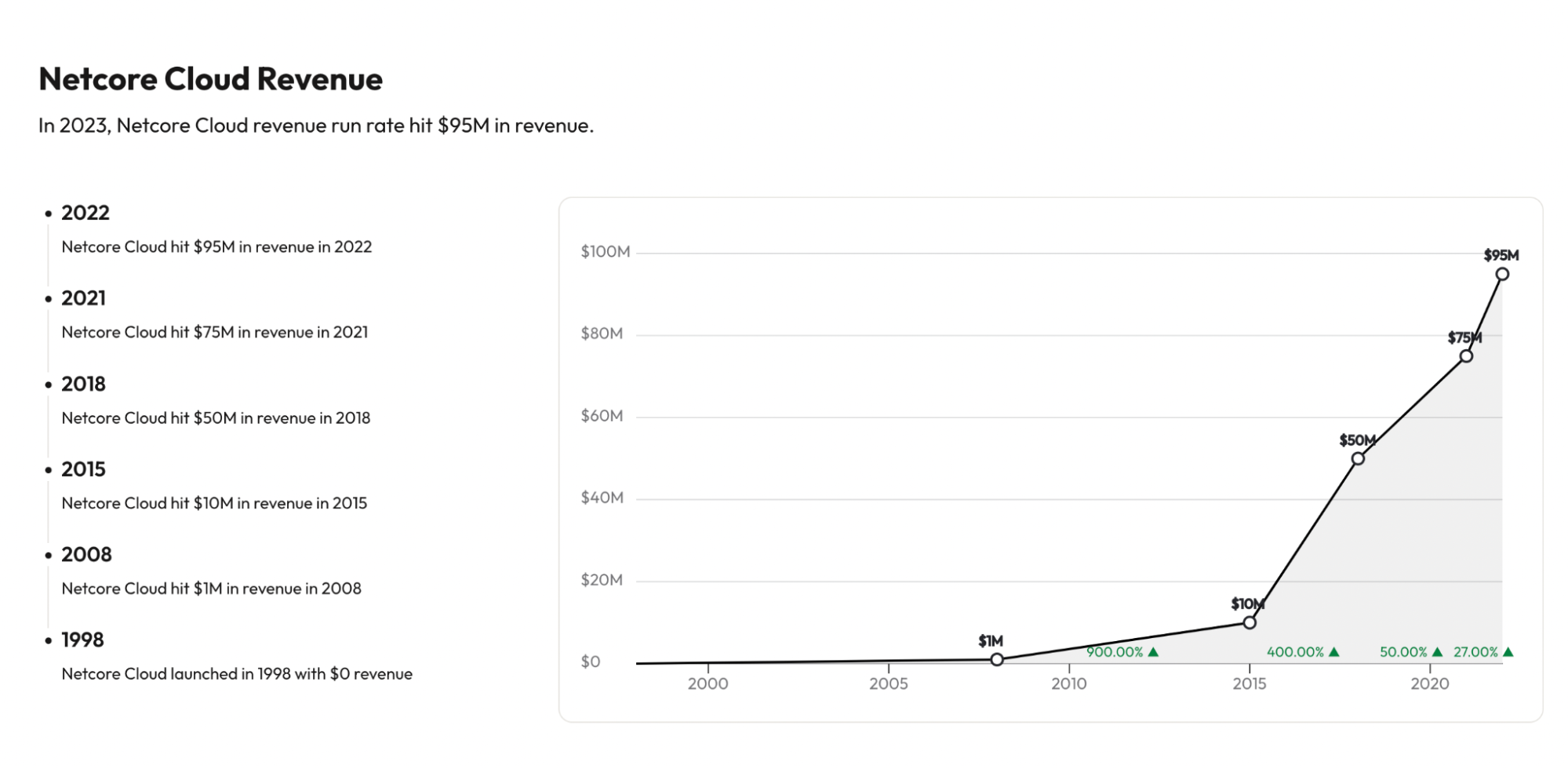1568x769 pixels.
Task: Click the 2008 timeline year heading
Action: tap(86, 555)
